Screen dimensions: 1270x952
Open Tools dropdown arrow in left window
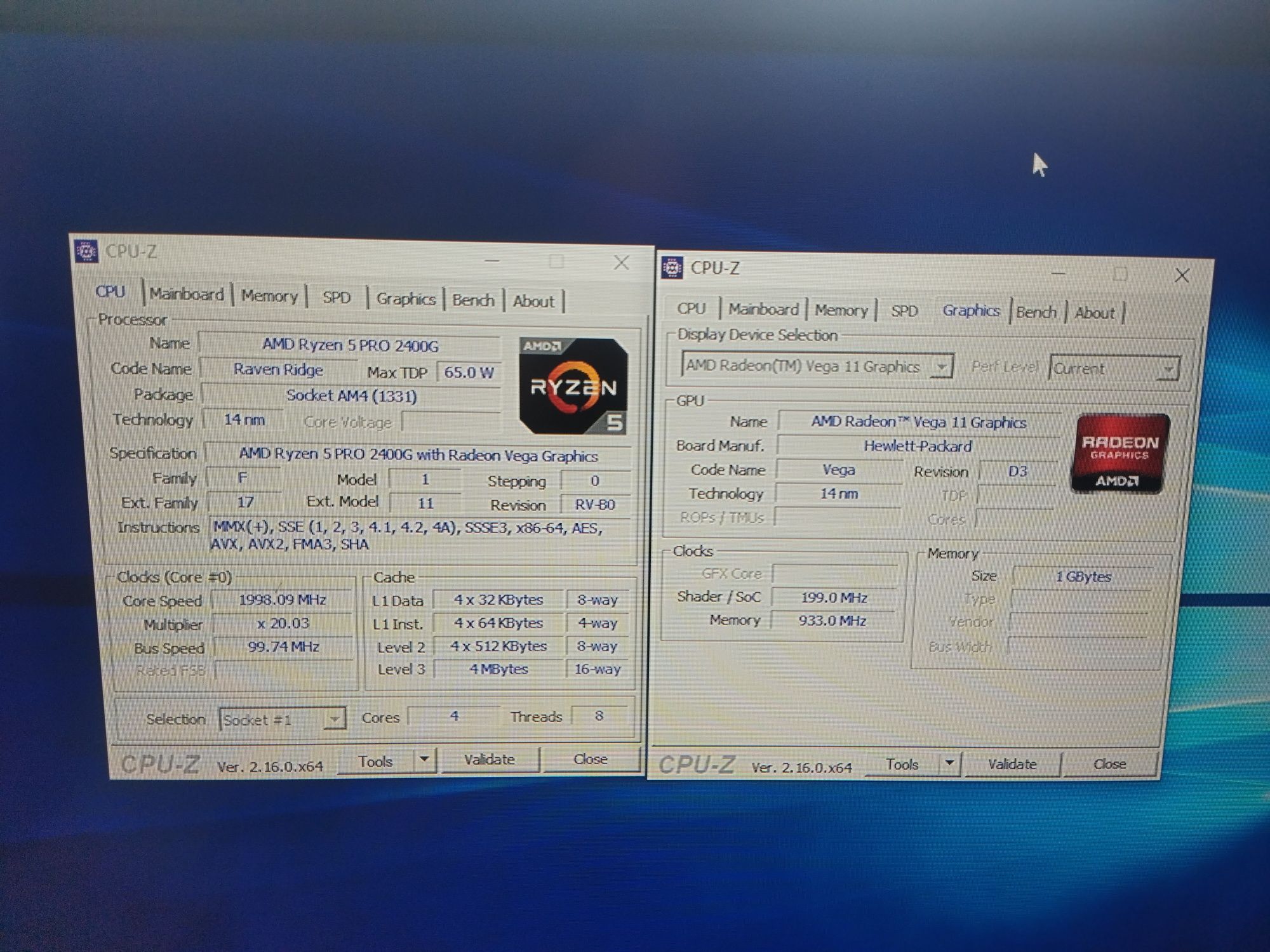click(x=425, y=760)
